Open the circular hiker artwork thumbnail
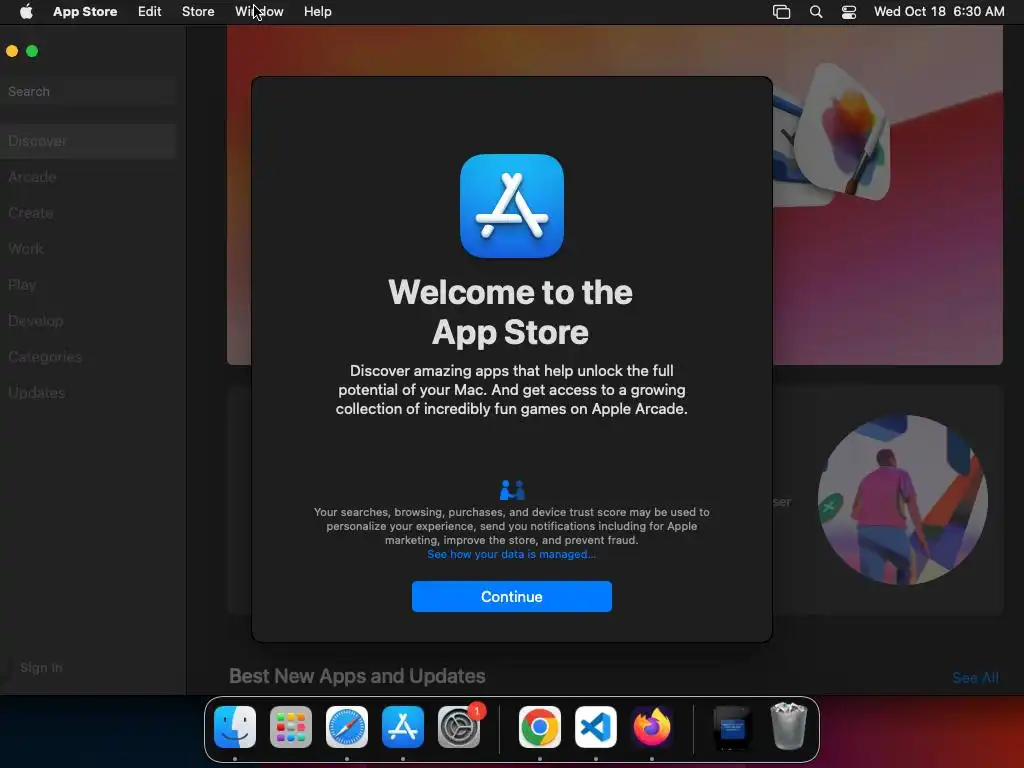Image resolution: width=1024 pixels, height=768 pixels. 903,500
